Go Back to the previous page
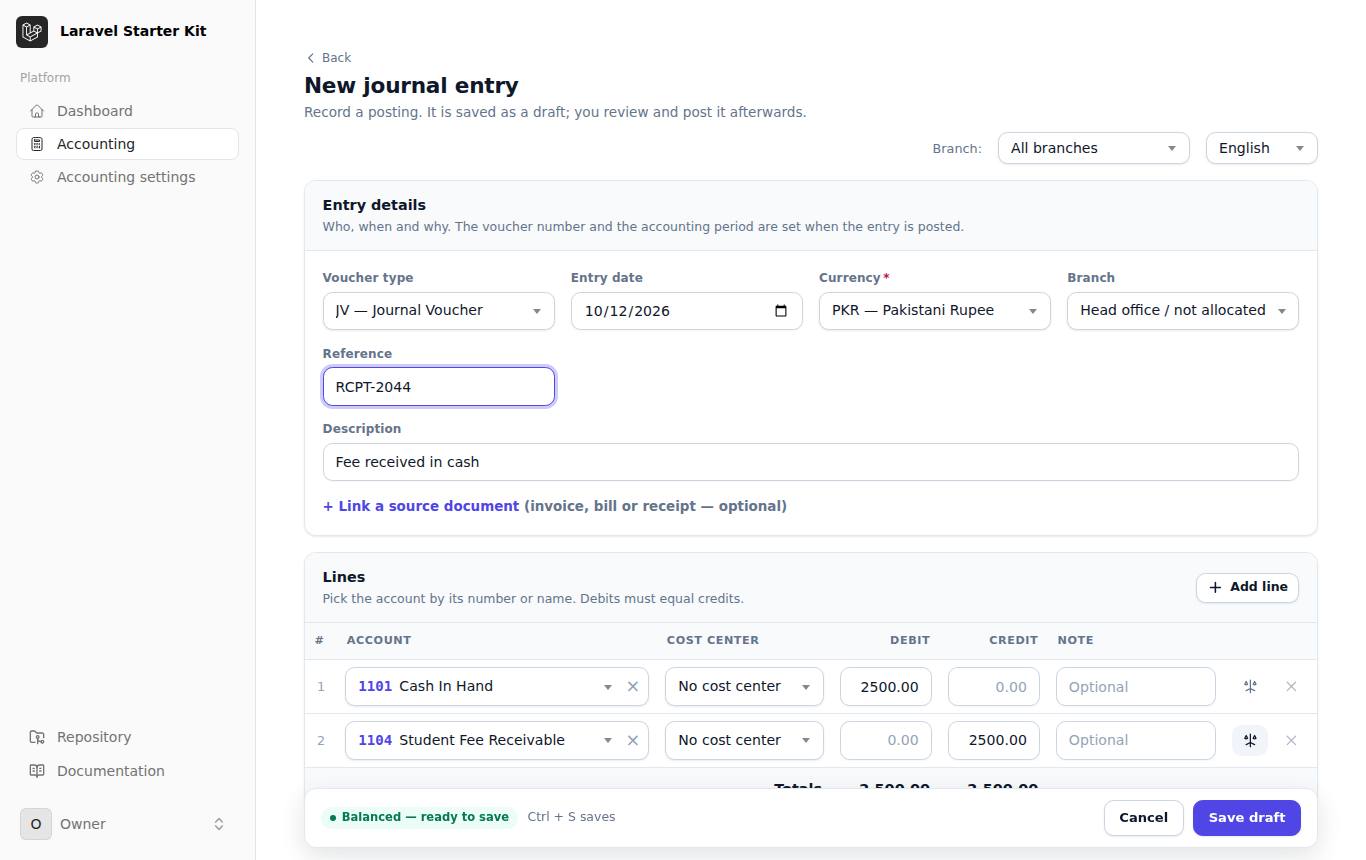 [x=329, y=58]
